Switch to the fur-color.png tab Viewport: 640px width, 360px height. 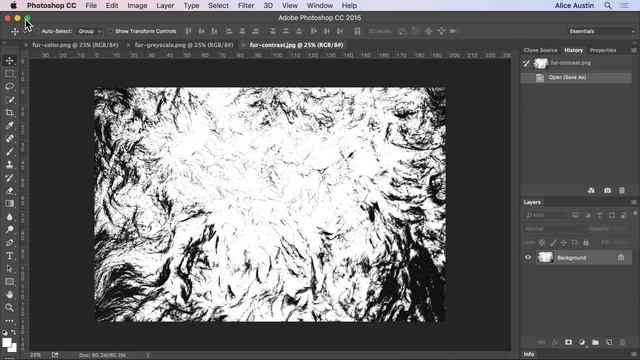pyautogui.click(x=75, y=45)
